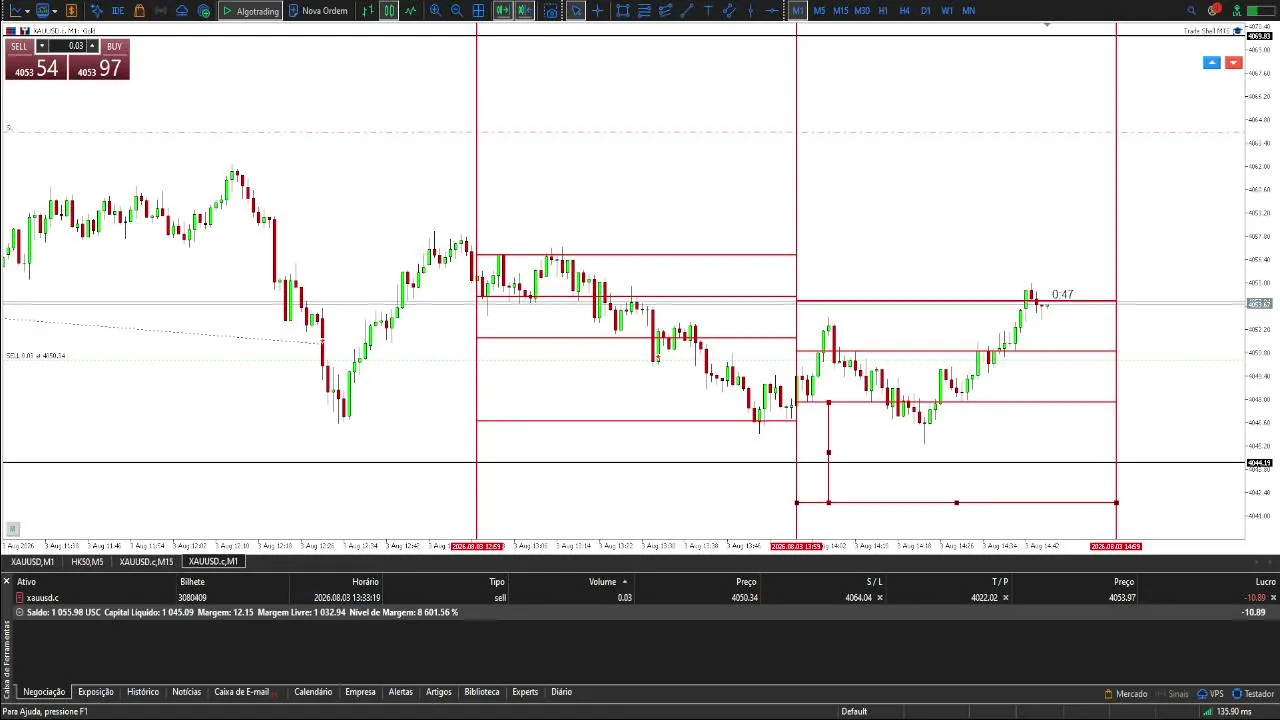
Task: Switch to XAUUSD.c,M15 chart tab
Action: click(146, 562)
